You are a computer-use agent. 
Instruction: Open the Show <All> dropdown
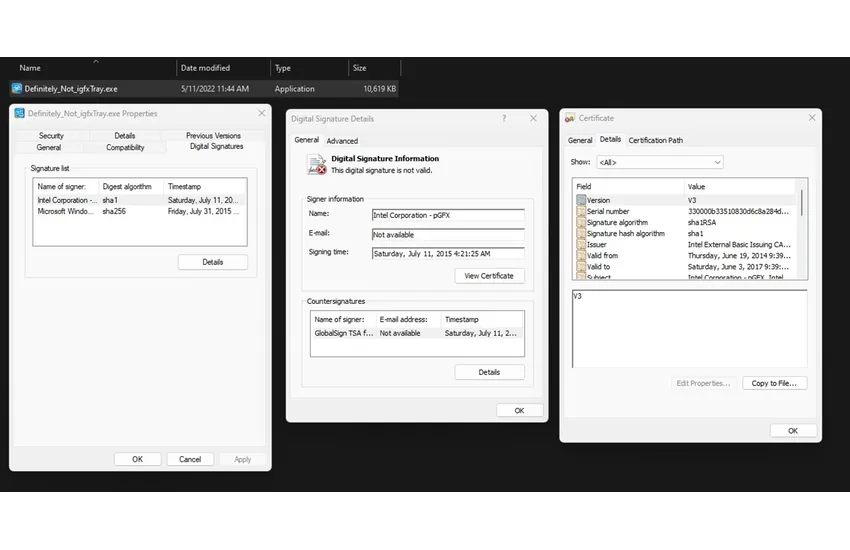tap(660, 162)
